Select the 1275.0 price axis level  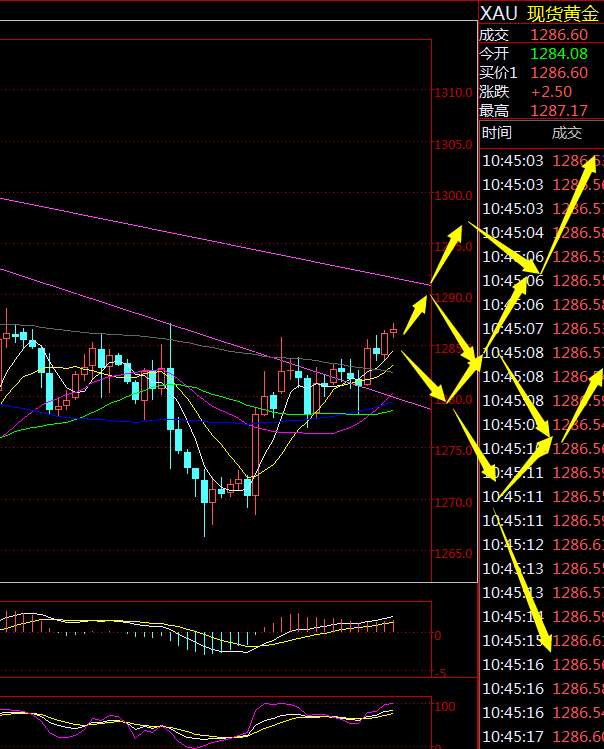(x=453, y=451)
